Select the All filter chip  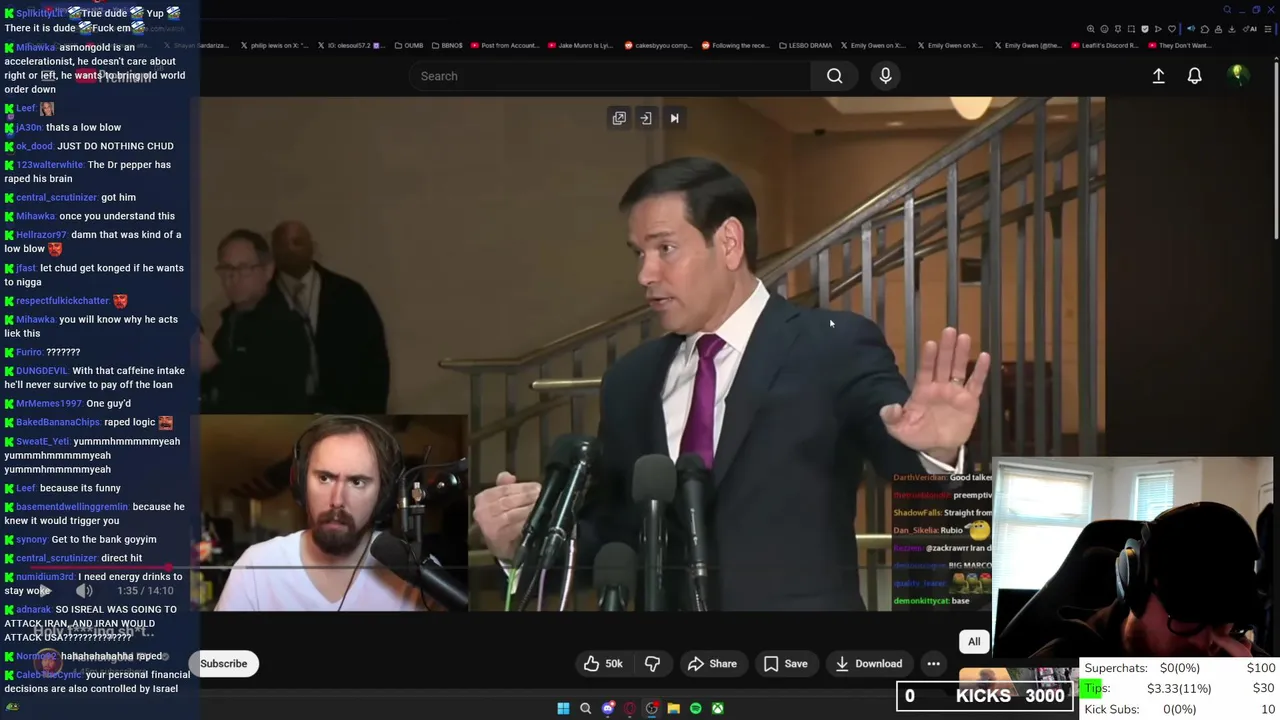(x=974, y=641)
